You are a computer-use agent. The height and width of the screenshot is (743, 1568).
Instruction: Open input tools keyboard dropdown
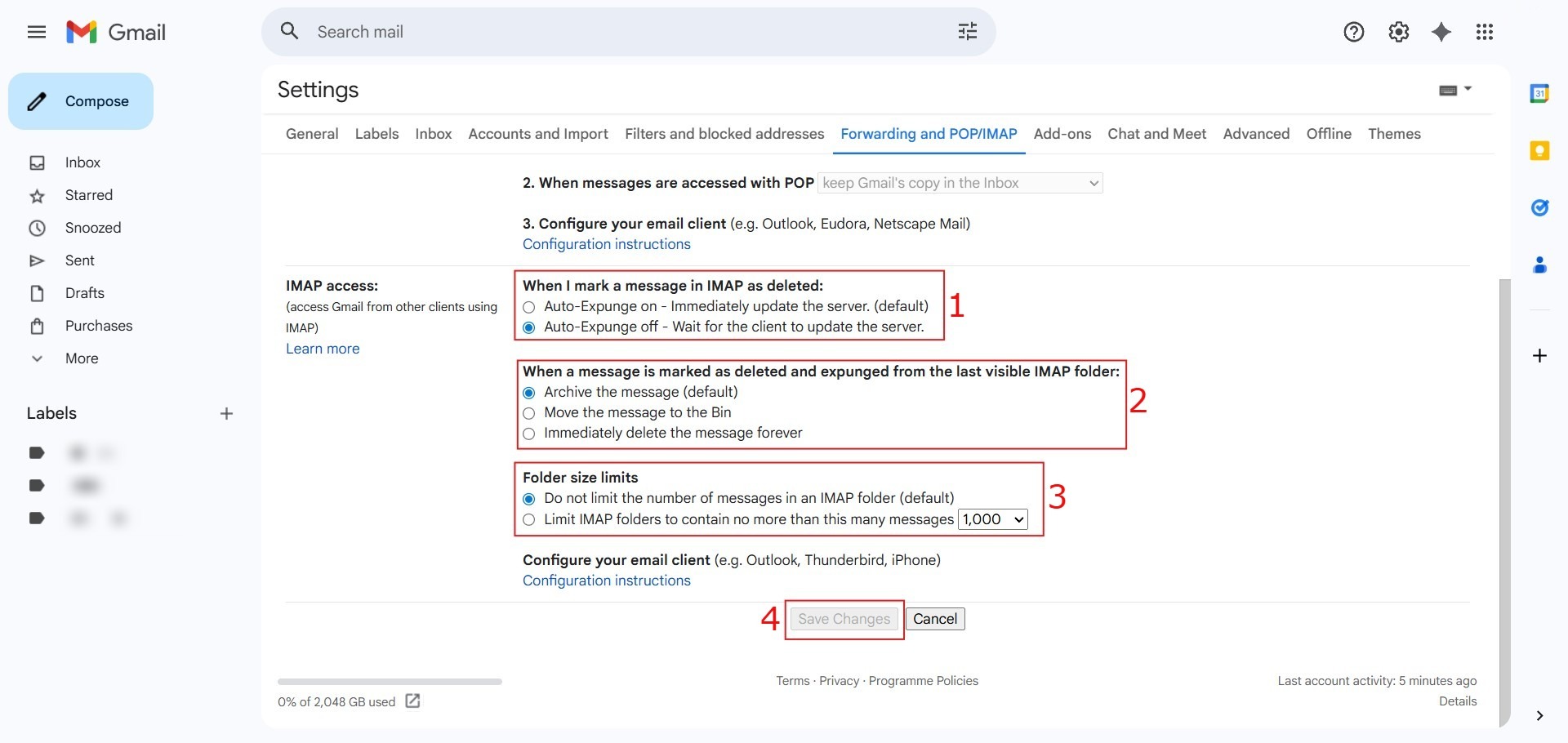point(1454,90)
